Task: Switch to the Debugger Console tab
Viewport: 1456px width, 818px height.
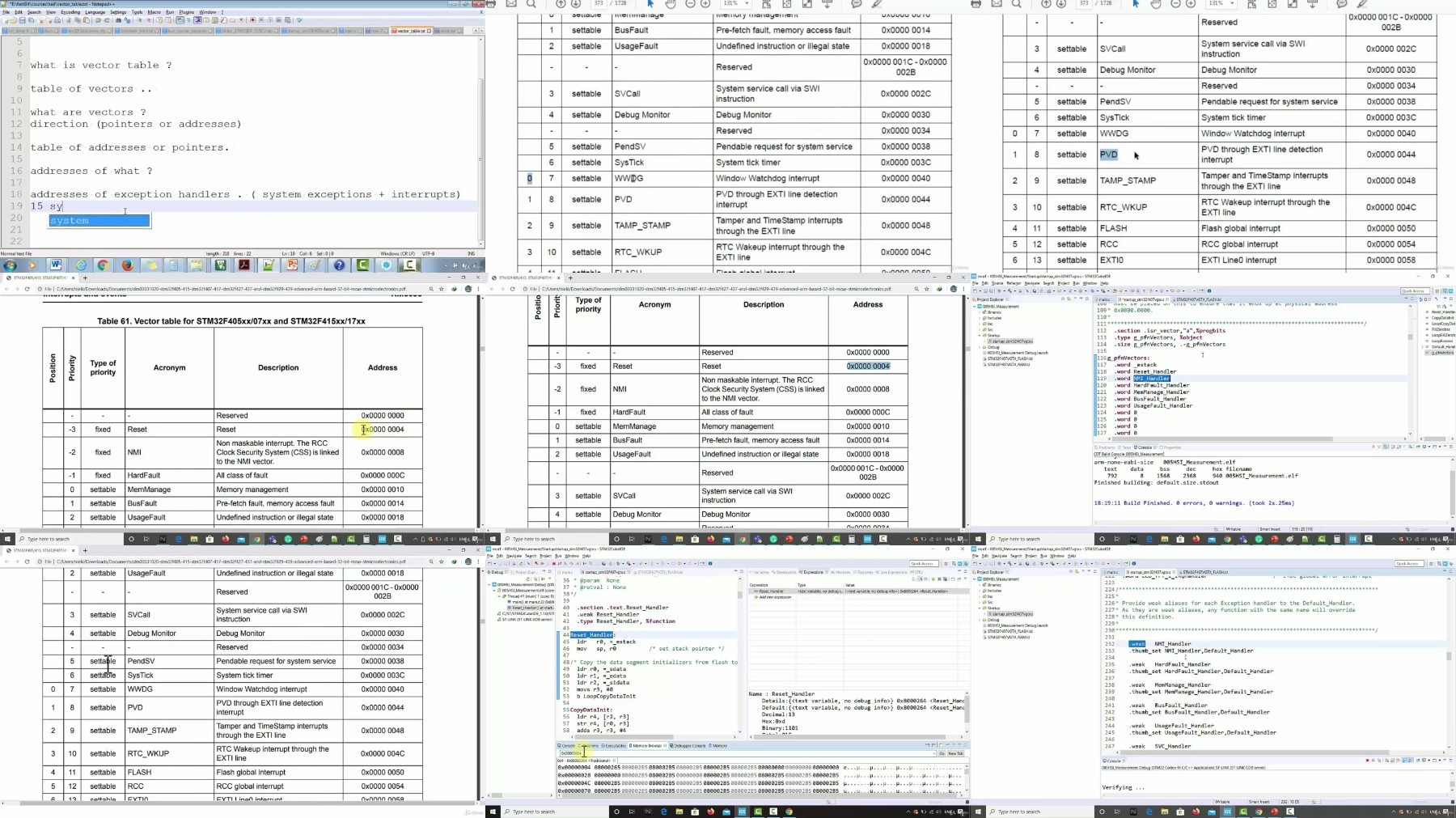Action: (688, 745)
